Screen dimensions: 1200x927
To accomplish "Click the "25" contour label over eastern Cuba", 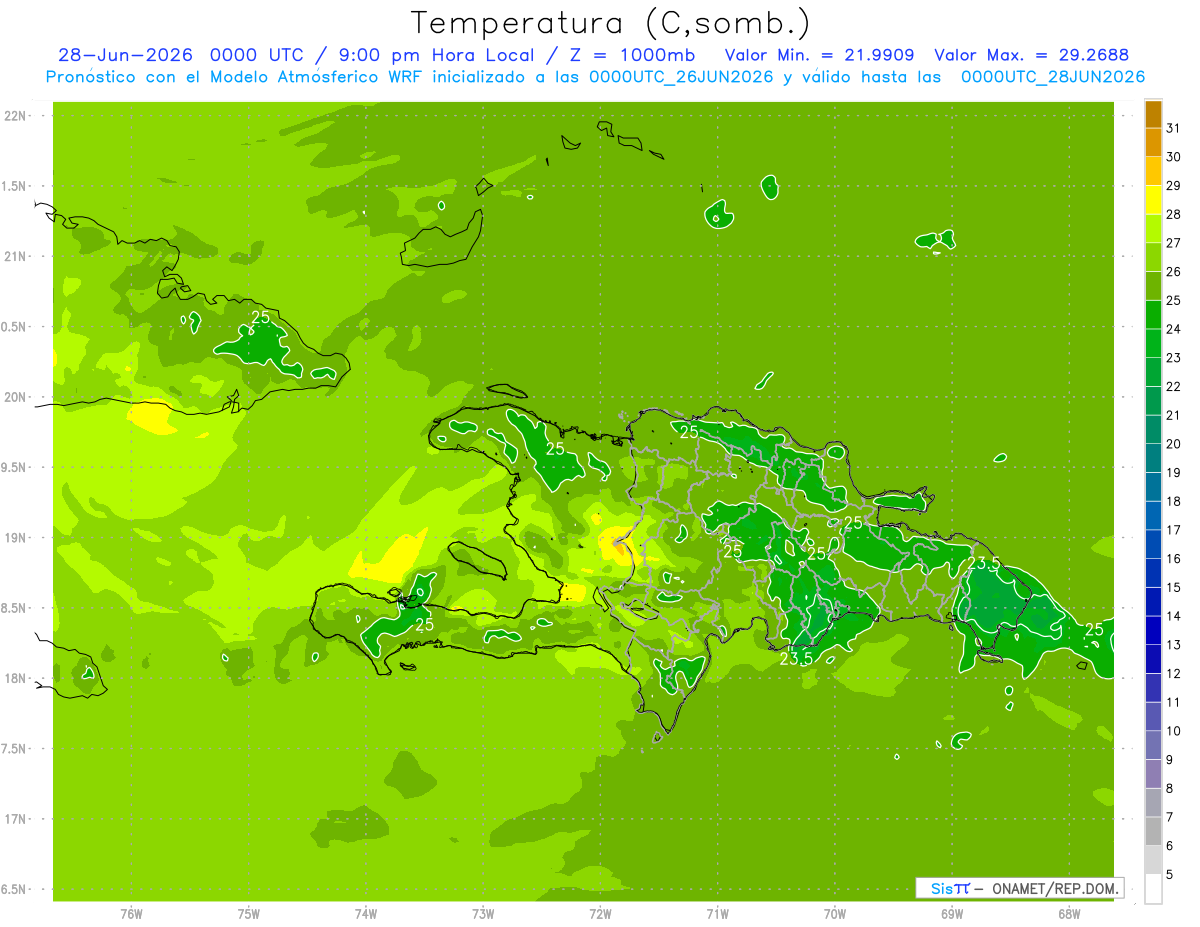I will coord(260,317).
